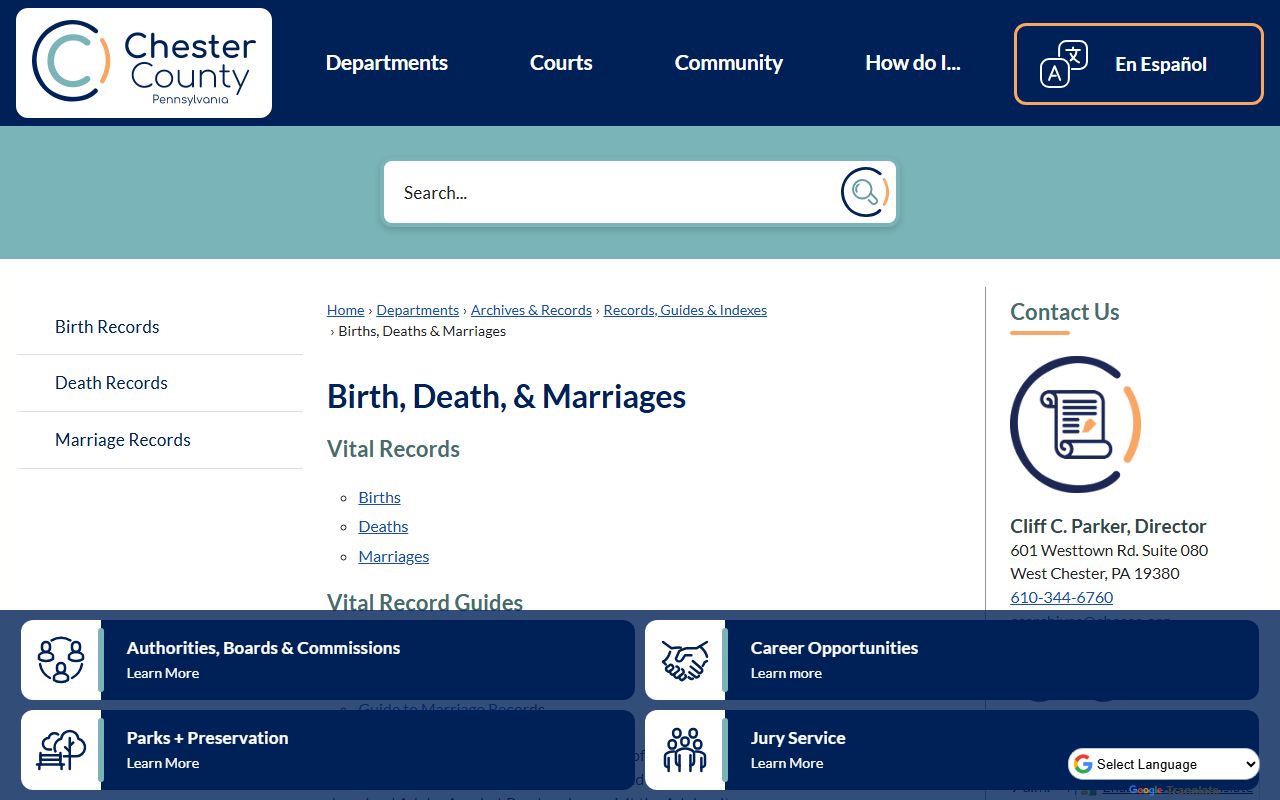This screenshot has width=1280, height=800.
Task: Click the En Español button
Action: (1160, 64)
